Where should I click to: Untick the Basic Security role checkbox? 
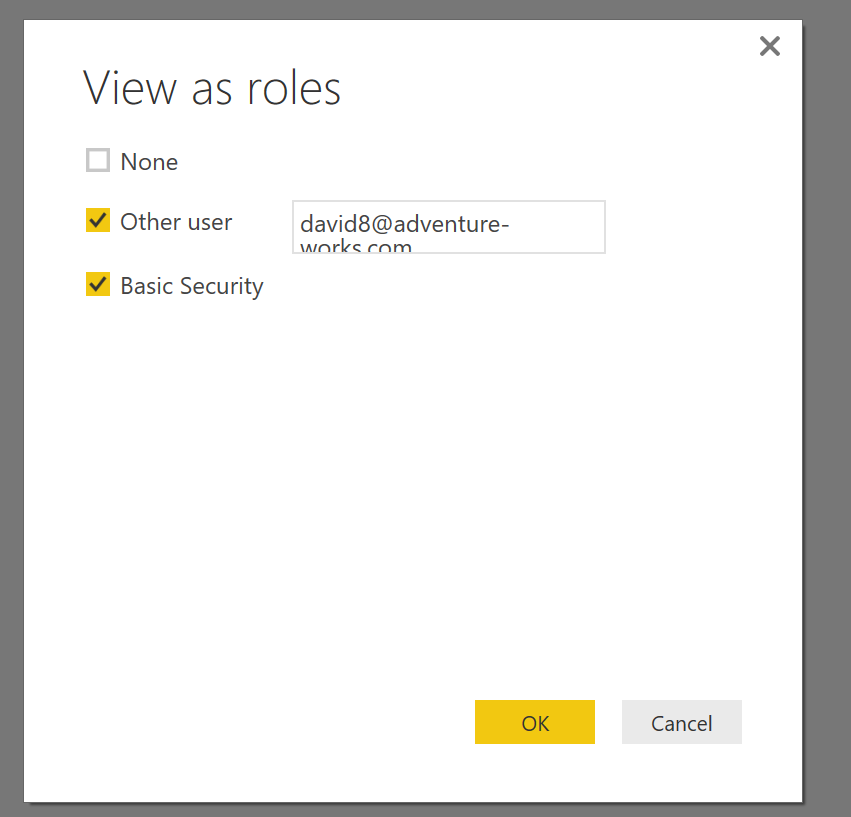point(97,285)
